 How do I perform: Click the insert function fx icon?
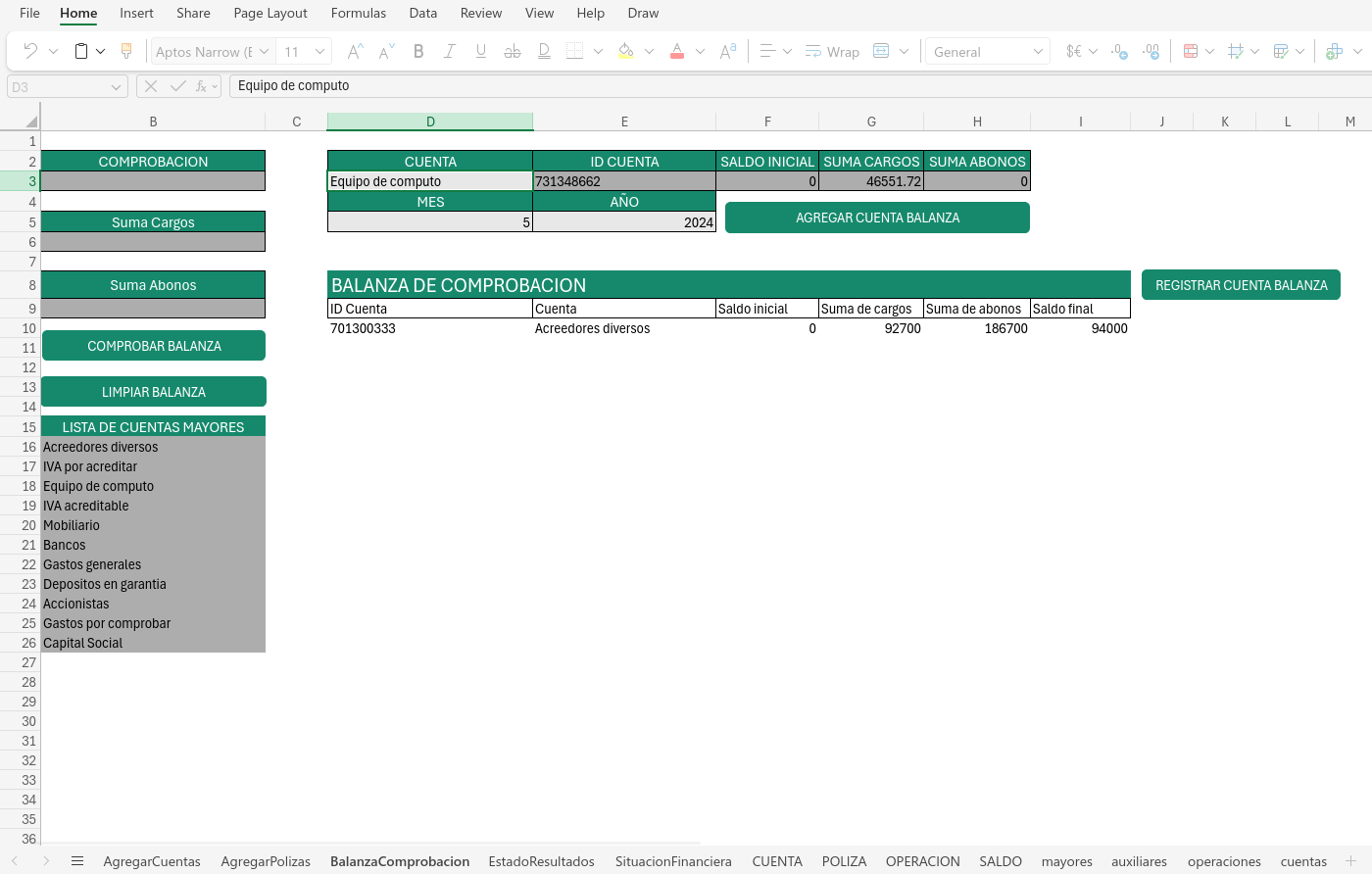click(x=202, y=86)
